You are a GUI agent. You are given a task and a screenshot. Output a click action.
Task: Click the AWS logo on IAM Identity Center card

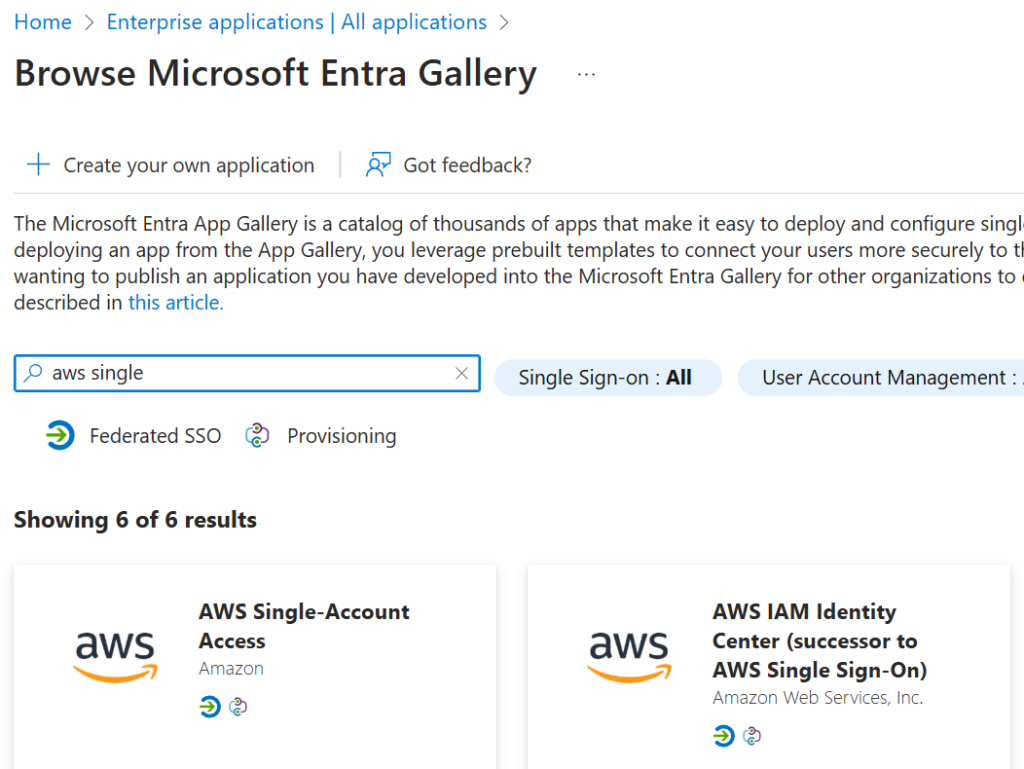(x=629, y=657)
